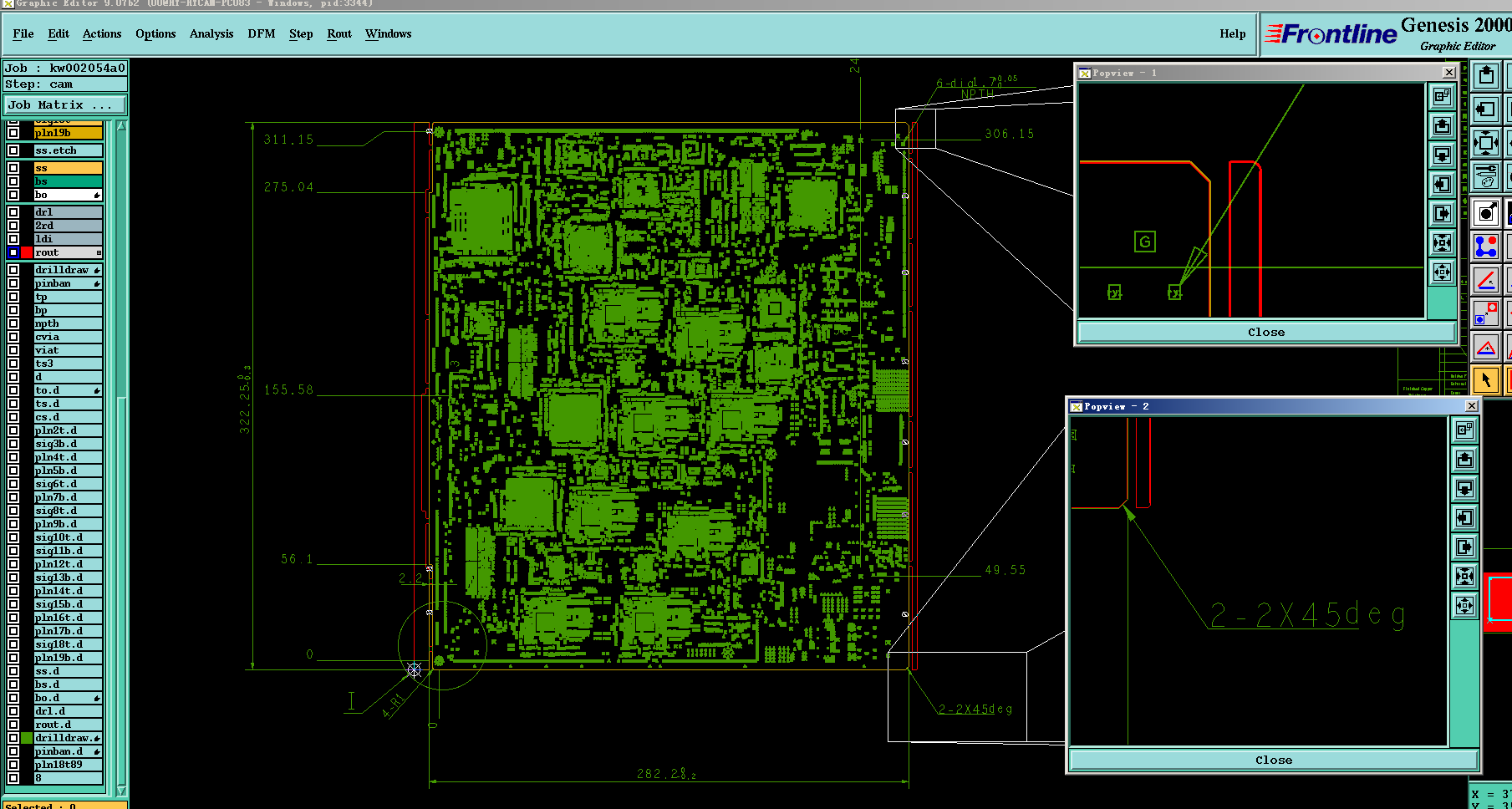This screenshot has height=809, width=1512.
Task: Select the move/copy feature tool icon
Action: tap(1485, 313)
